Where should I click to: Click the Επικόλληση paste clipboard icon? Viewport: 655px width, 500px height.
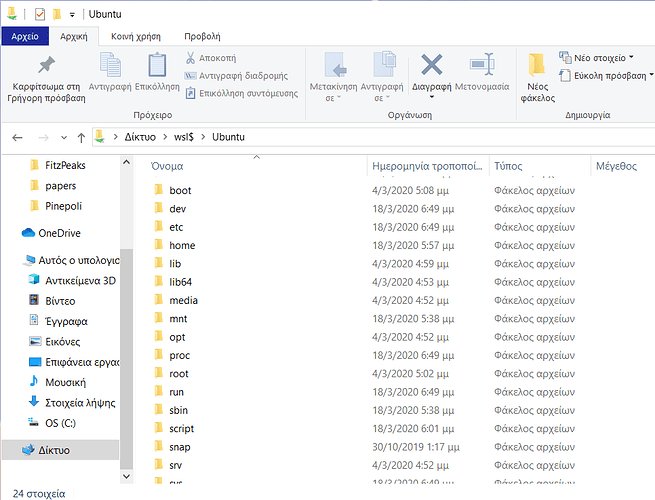[157, 65]
